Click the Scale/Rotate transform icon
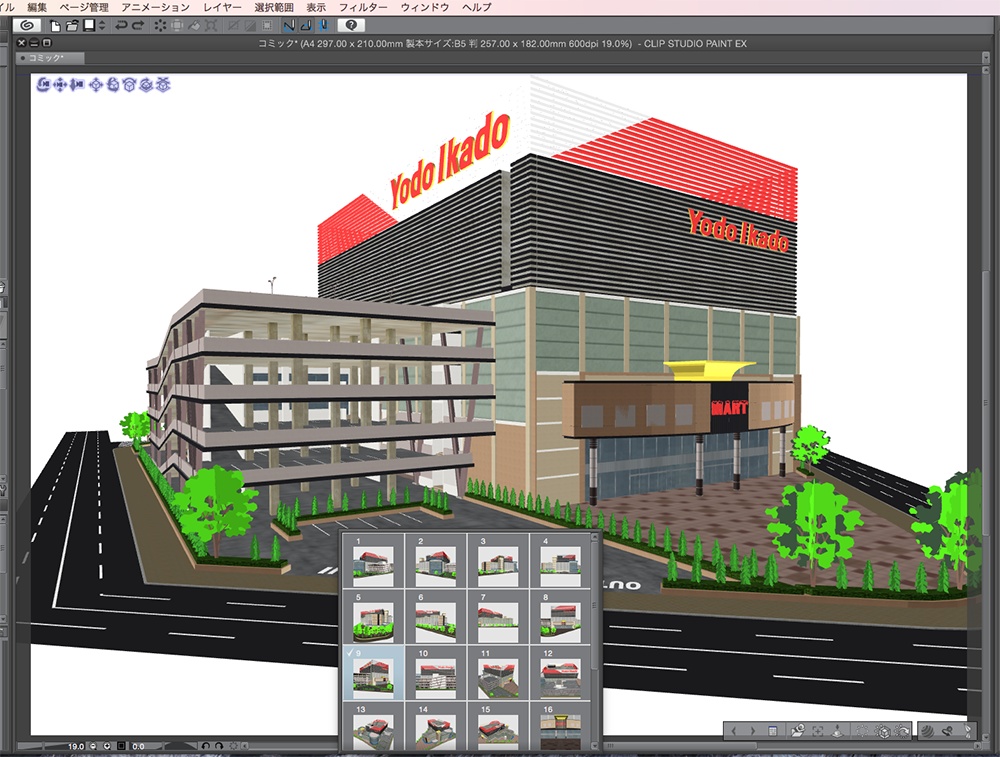 (x=212, y=26)
